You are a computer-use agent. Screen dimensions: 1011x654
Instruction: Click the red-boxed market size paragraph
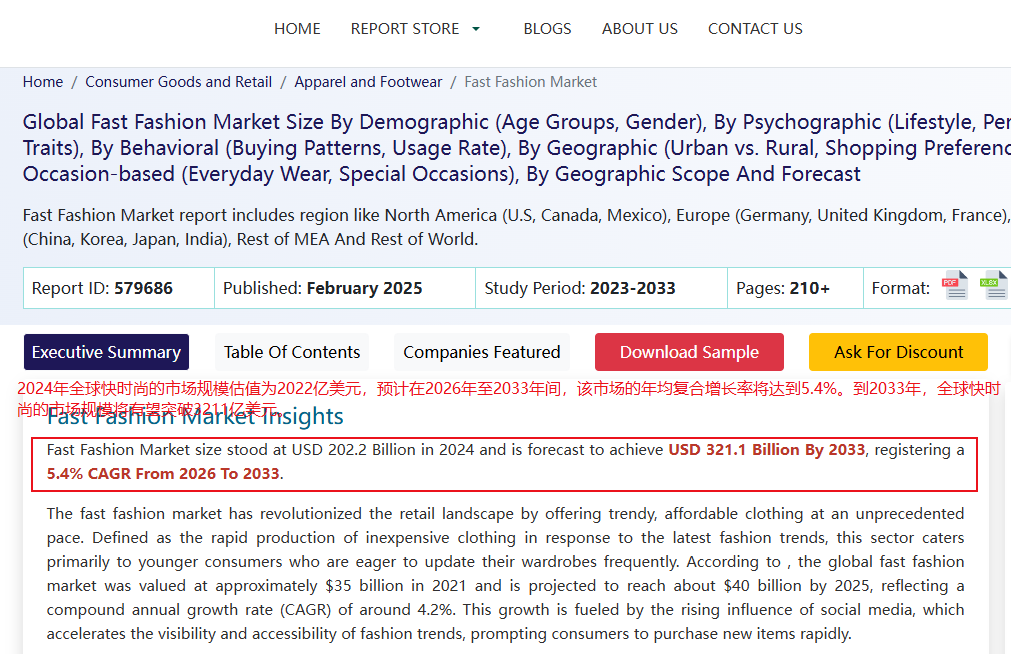[505, 462]
